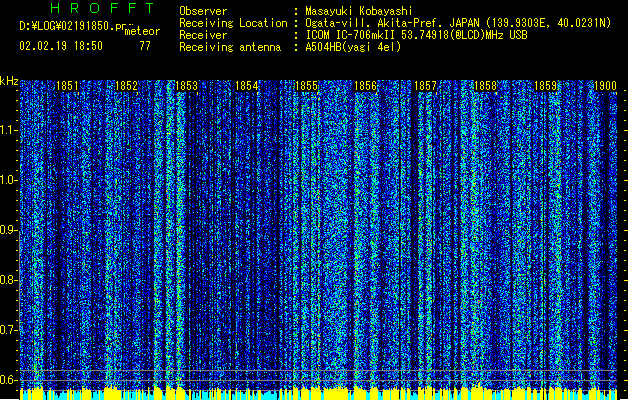Click the Observer field label
This screenshot has width=629, height=400.
[x=203, y=11]
